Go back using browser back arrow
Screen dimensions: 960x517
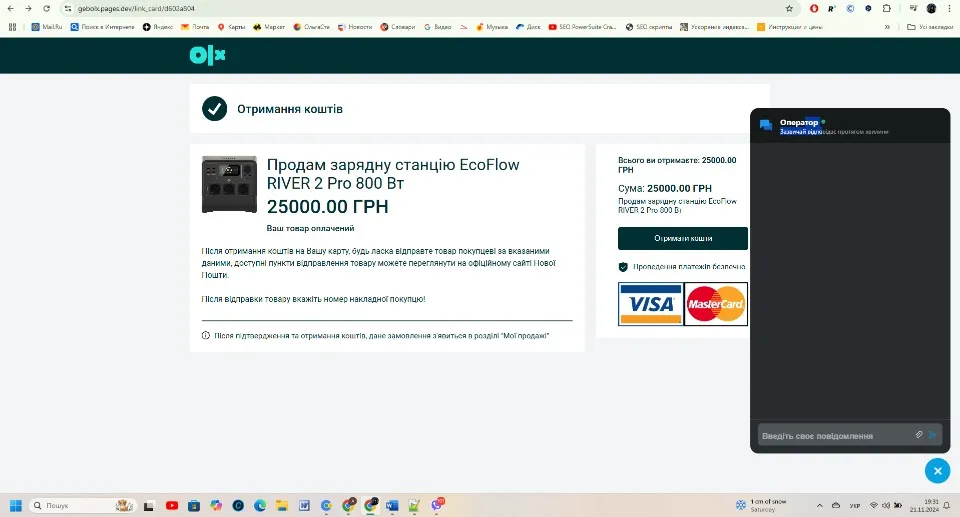coord(10,9)
